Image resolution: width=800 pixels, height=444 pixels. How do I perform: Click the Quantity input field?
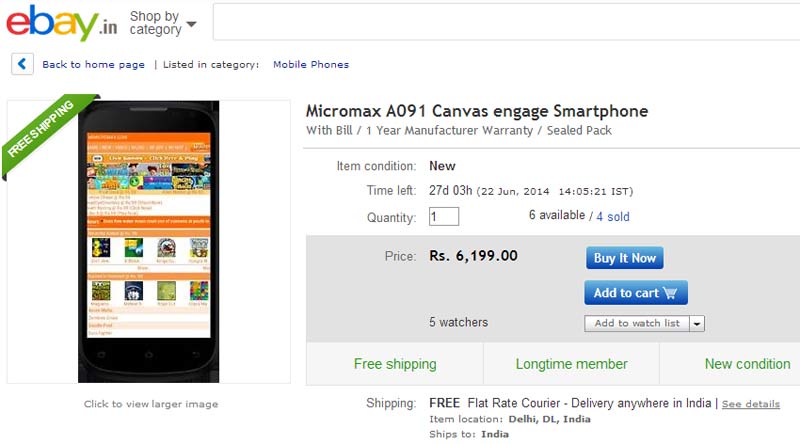click(444, 216)
